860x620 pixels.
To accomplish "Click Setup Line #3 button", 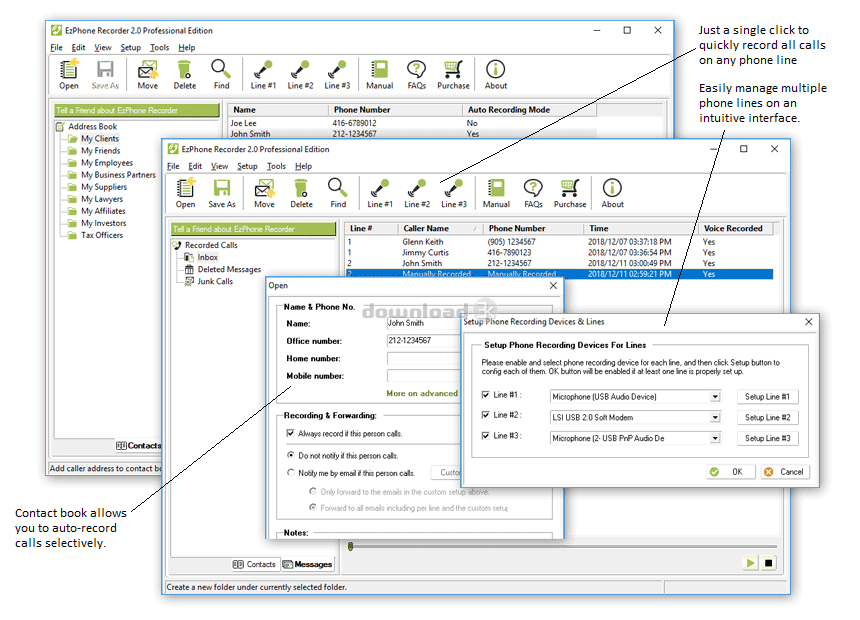I will [x=767, y=438].
